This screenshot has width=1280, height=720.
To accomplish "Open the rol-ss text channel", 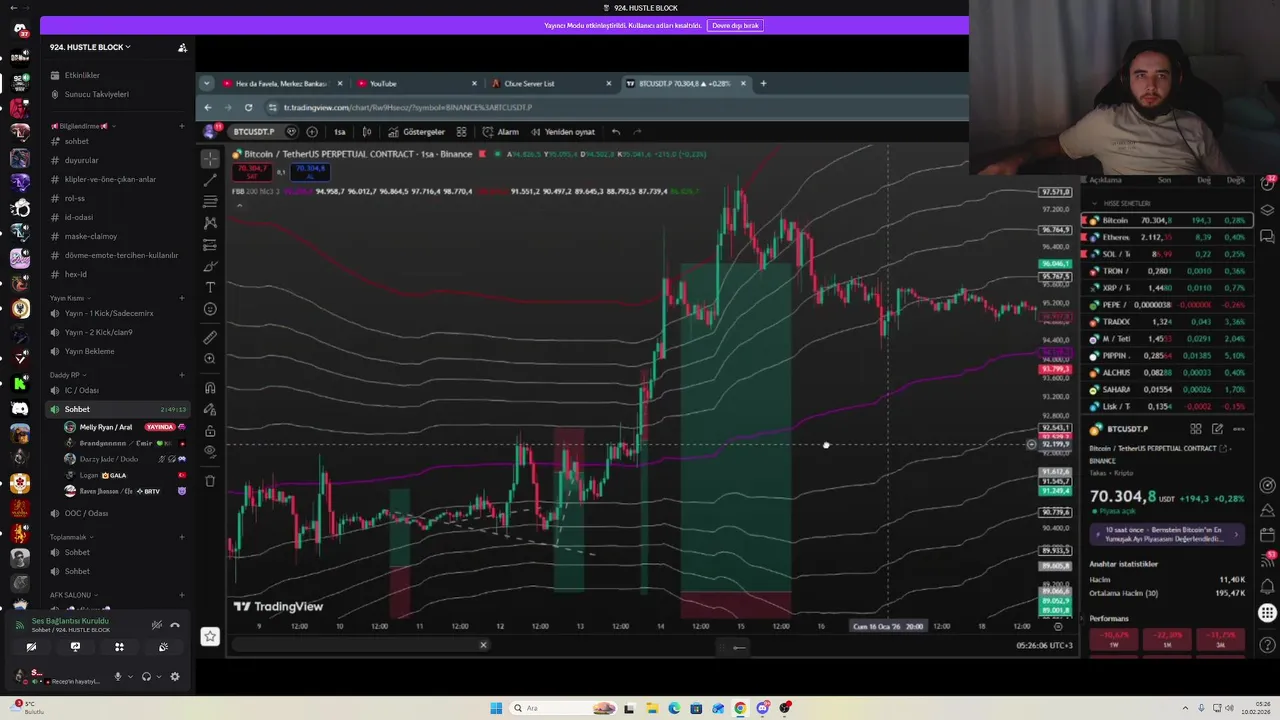I will (117, 198).
